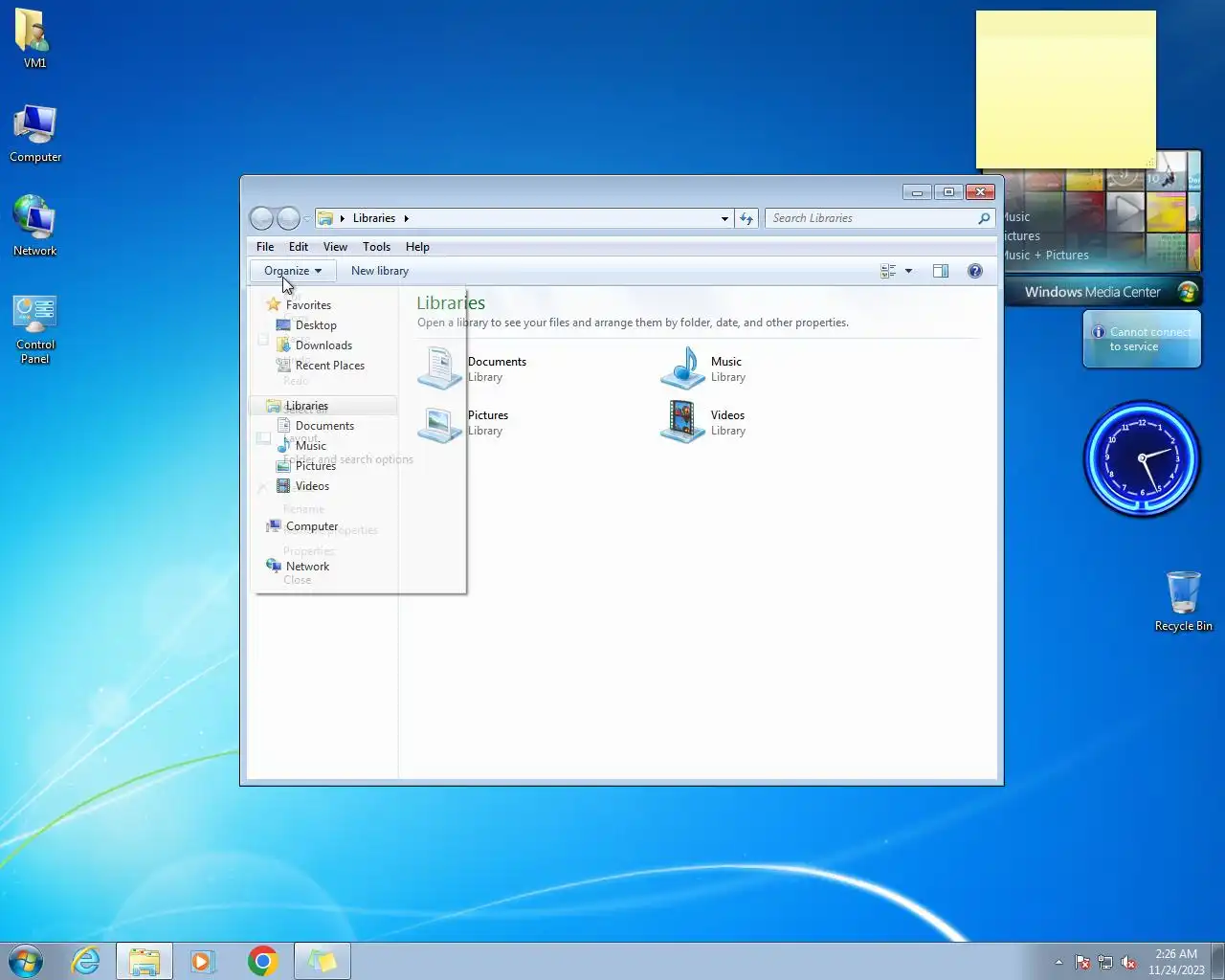Select Favorites in the navigation pane
Viewport: 1225px width, 980px height.
pyautogui.click(x=308, y=305)
